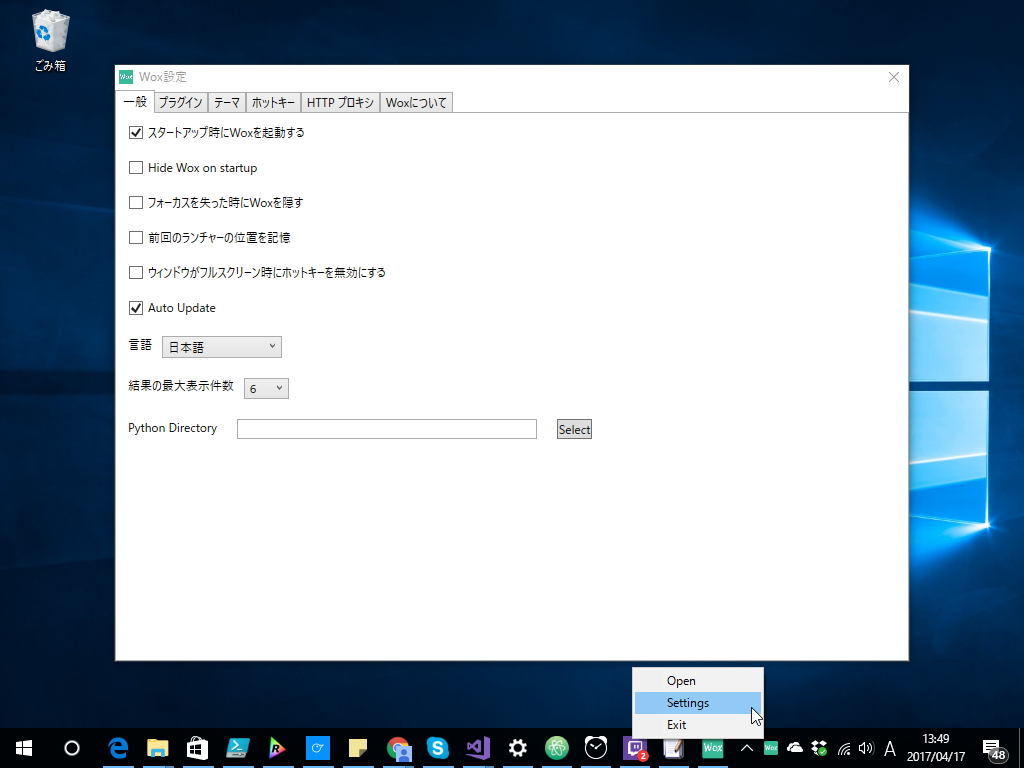Uncheck Auto Update

136,307
